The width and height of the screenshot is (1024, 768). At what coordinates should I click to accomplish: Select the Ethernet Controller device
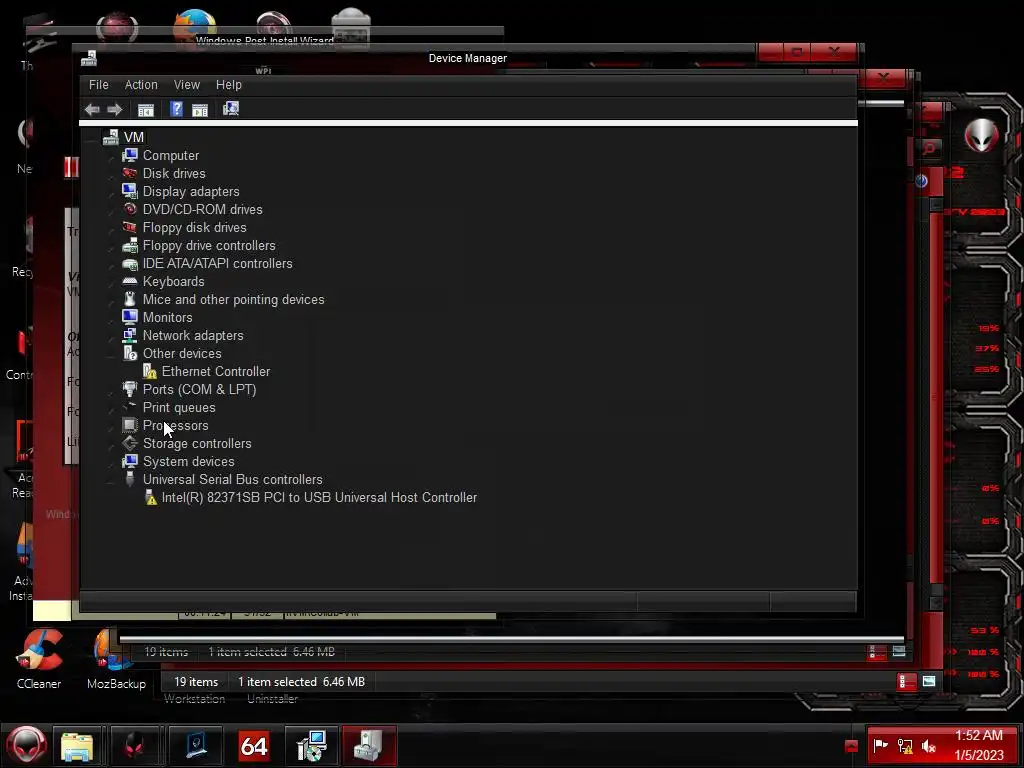coord(216,372)
